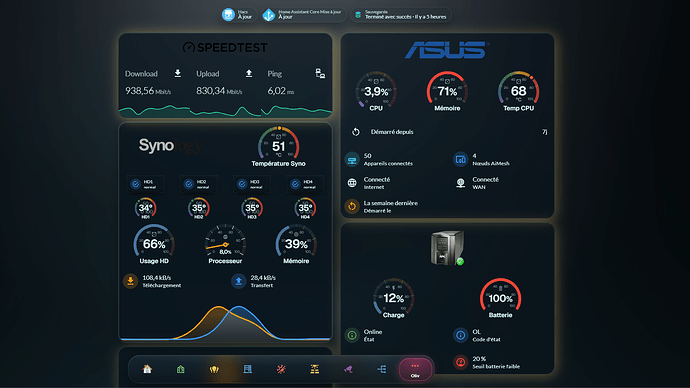Image resolution: width=690 pixels, height=388 pixels.
Task: Open the Sauvegarde status chip
Action: pos(400,15)
